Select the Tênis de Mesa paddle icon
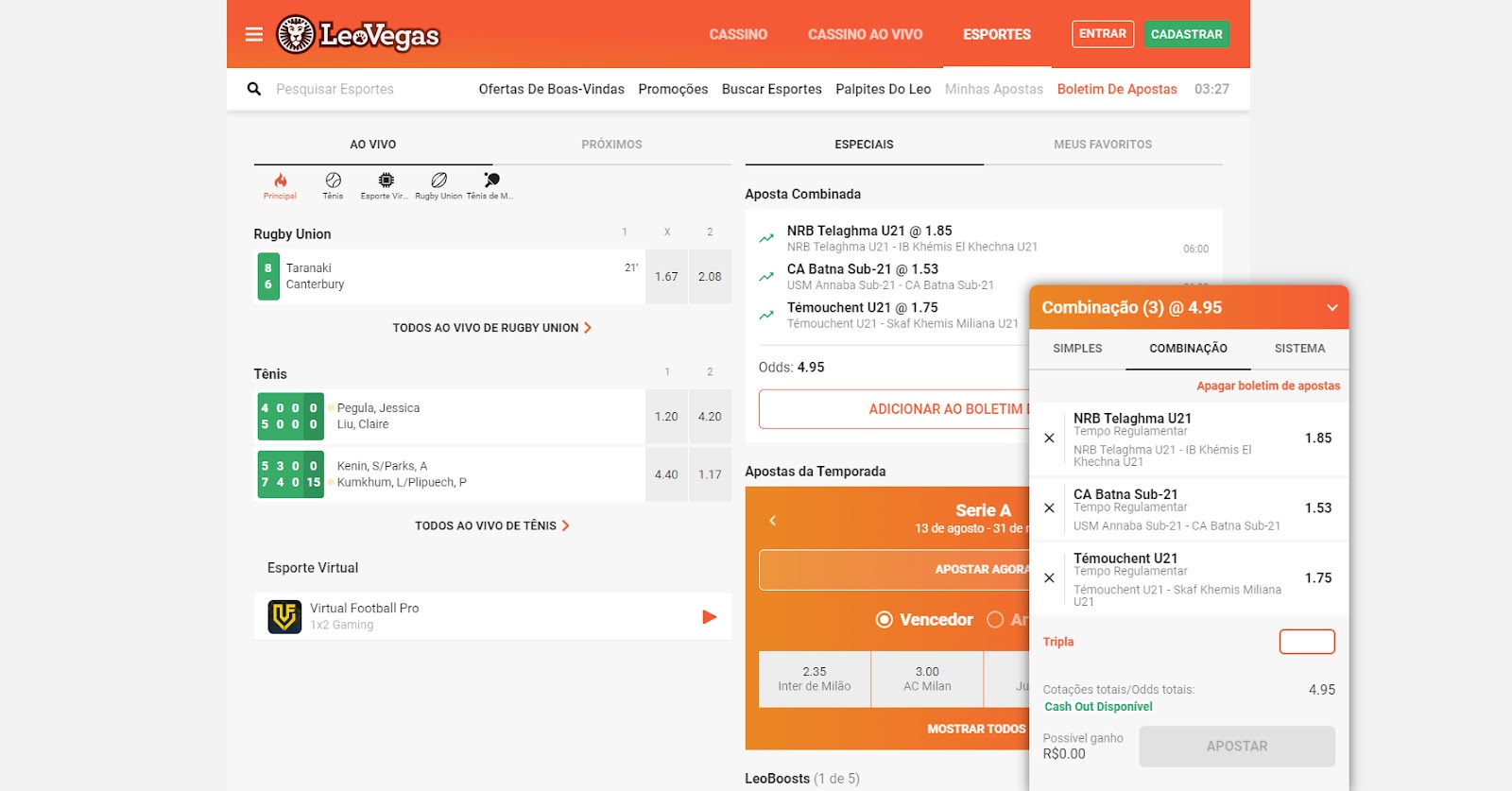 coord(490,185)
